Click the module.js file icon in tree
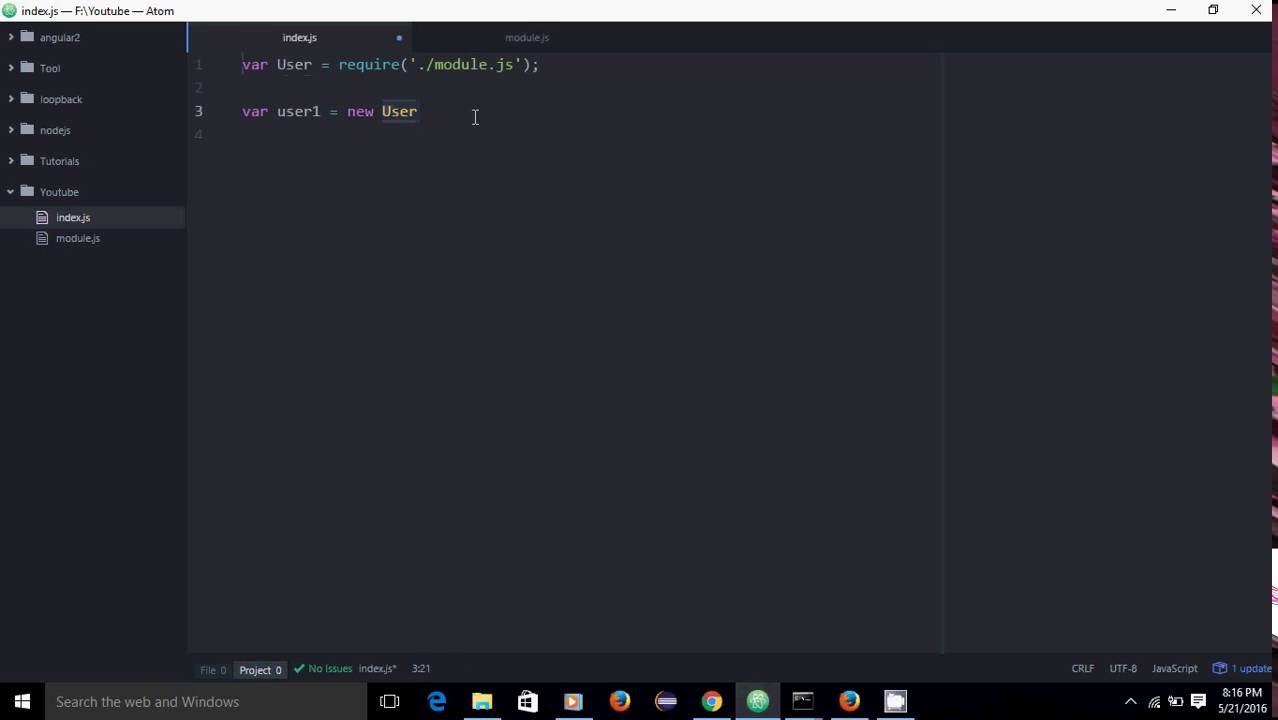Viewport: 1278px width, 720px height. click(42, 238)
